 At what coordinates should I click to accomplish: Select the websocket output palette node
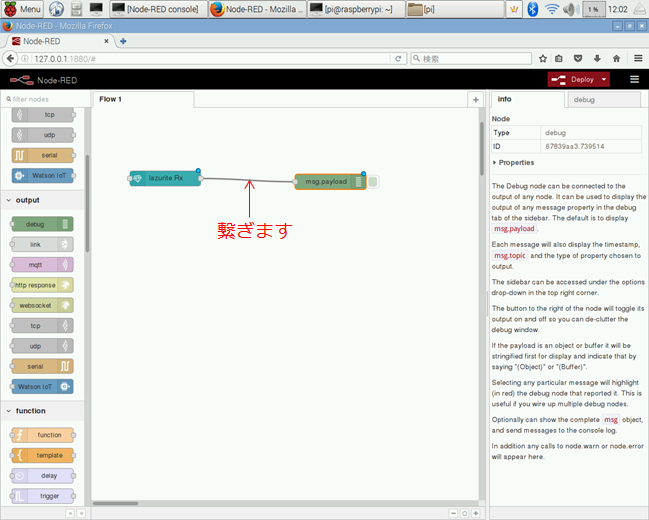[x=43, y=305]
